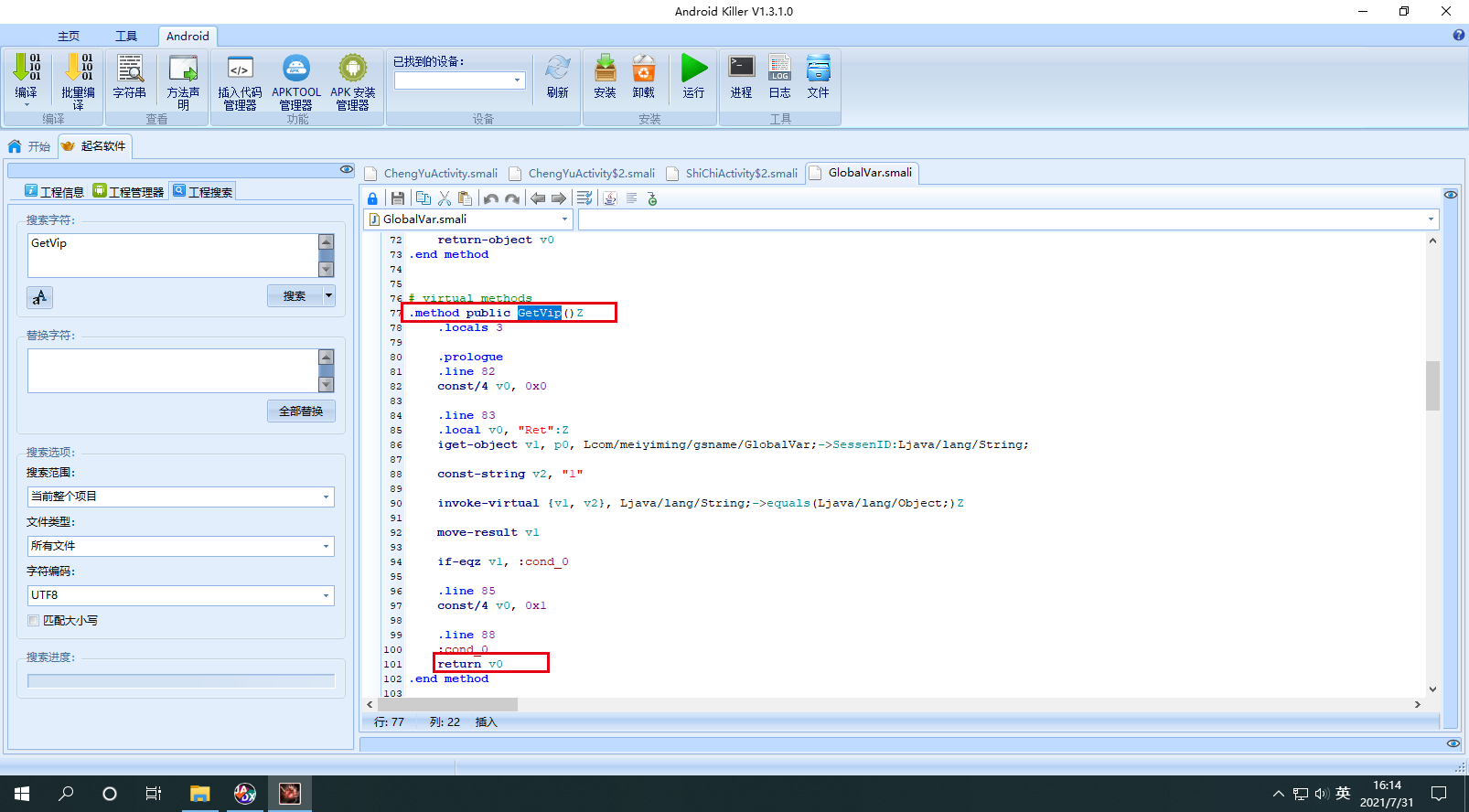Click the 卸载 uninstall icon

(x=644, y=68)
